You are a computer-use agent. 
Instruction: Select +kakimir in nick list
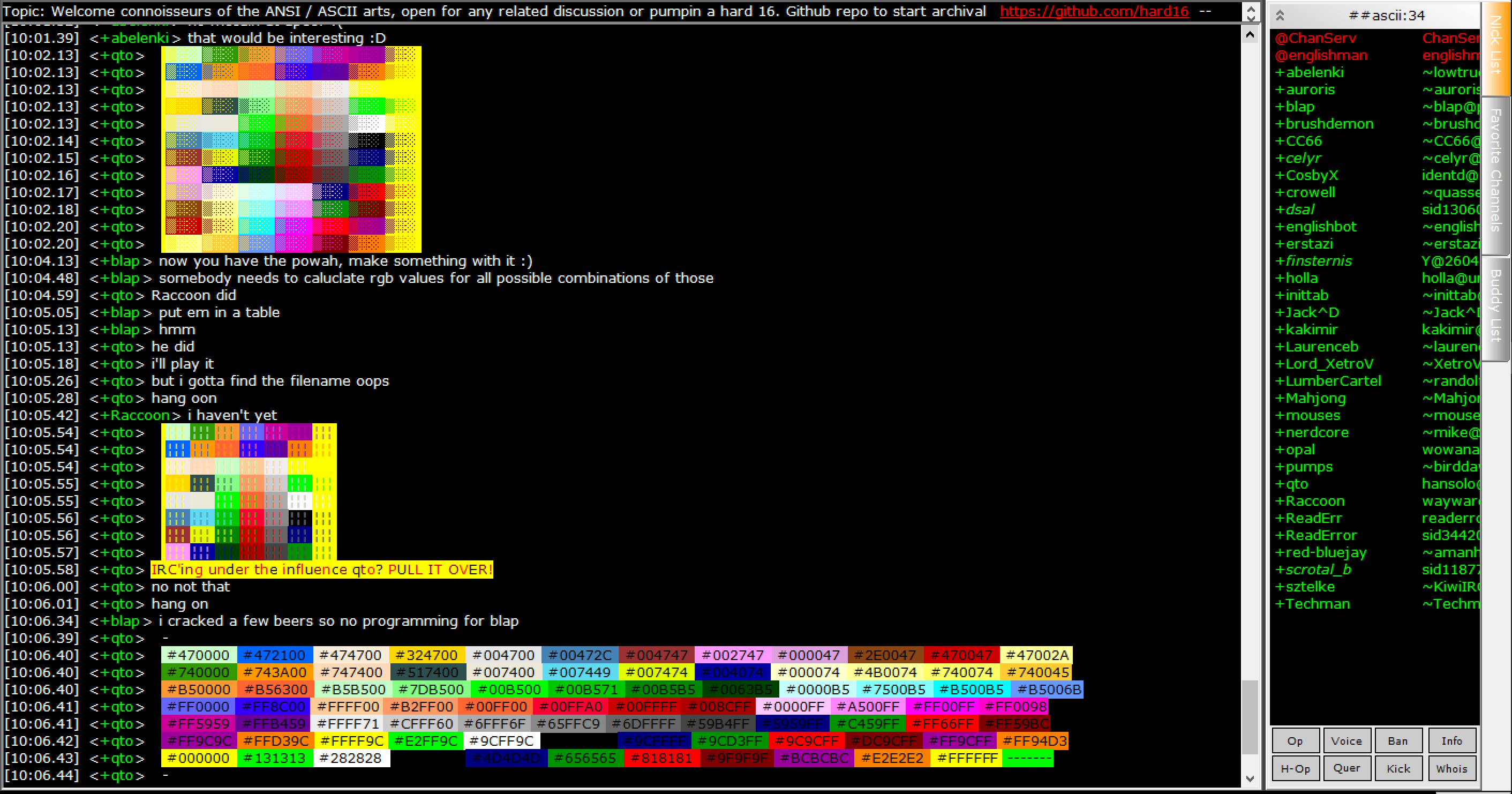1305,329
